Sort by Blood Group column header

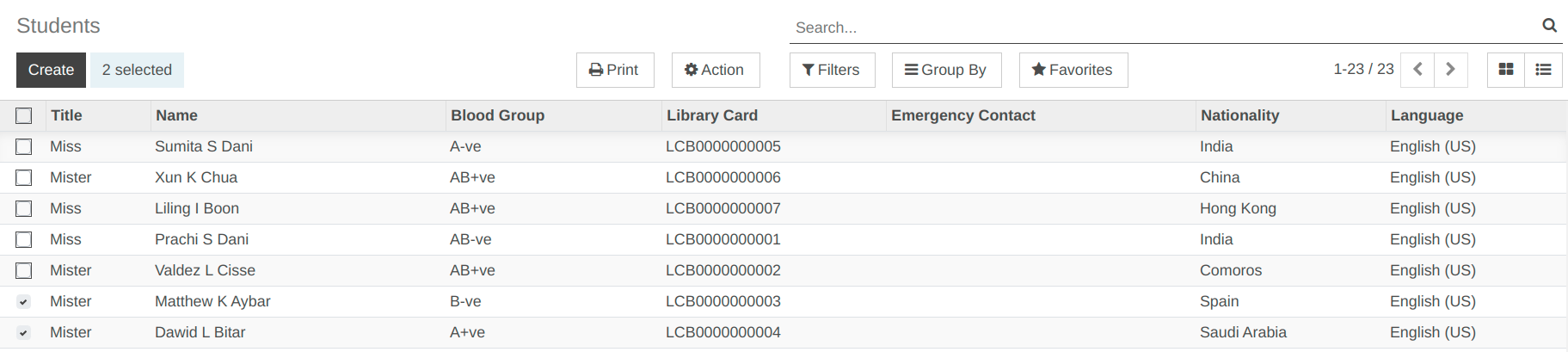(497, 115)
